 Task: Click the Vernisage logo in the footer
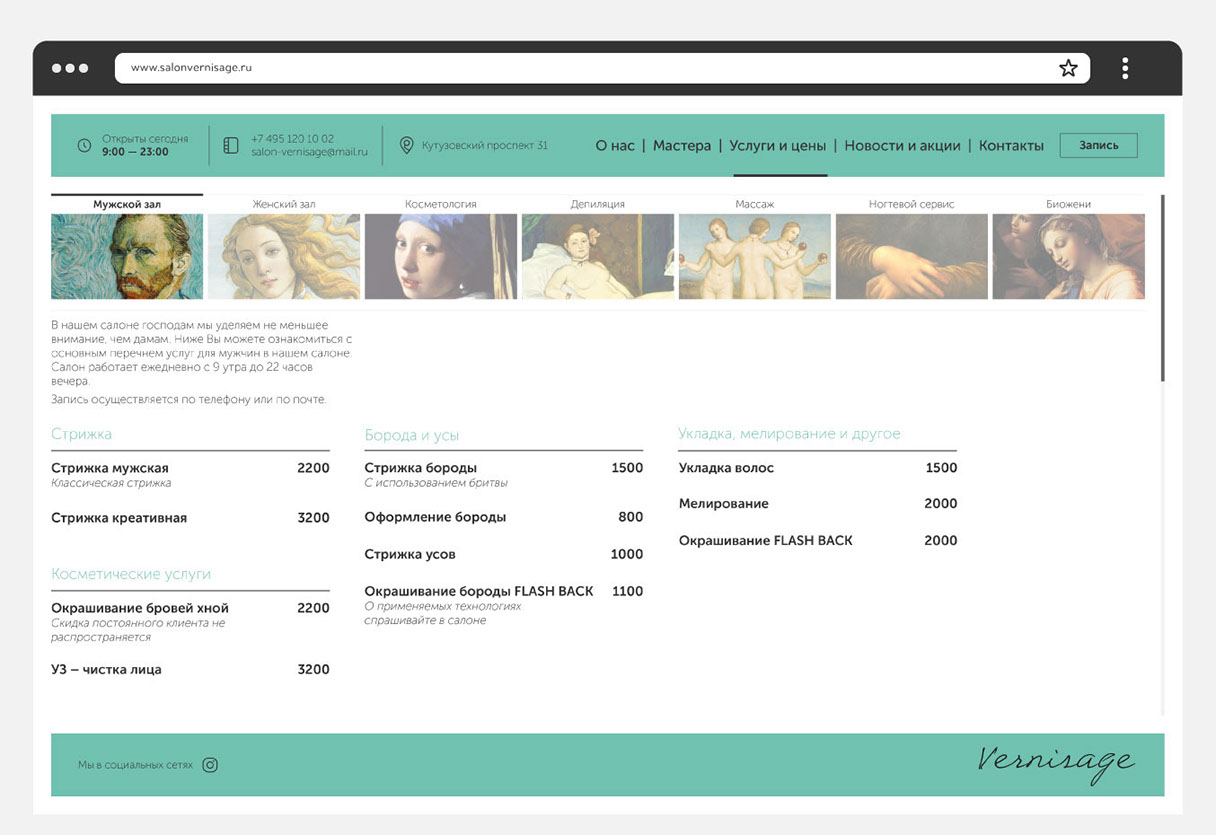(1055, 763)
